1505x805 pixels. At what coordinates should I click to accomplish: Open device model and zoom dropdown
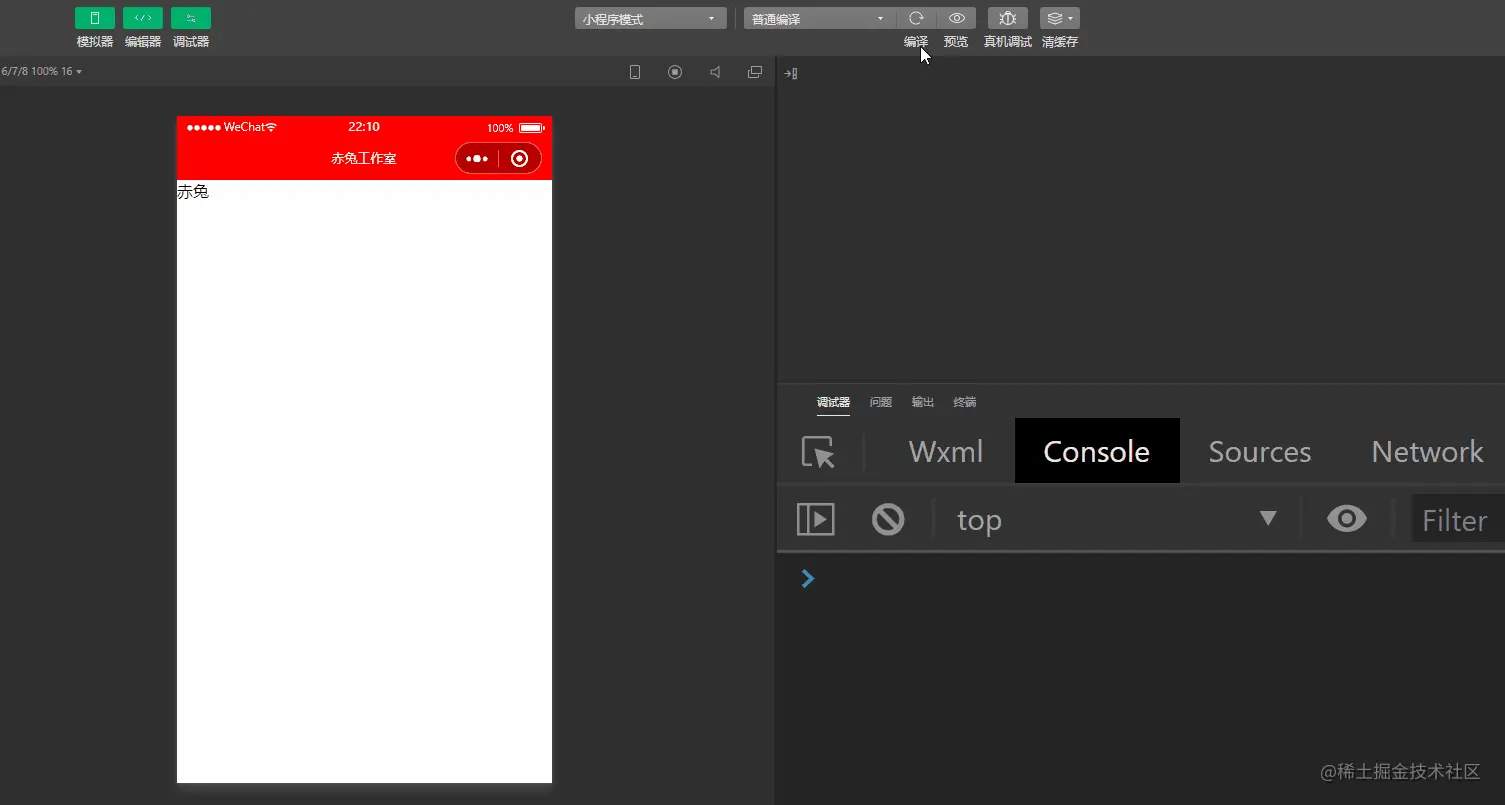point(42,71)
